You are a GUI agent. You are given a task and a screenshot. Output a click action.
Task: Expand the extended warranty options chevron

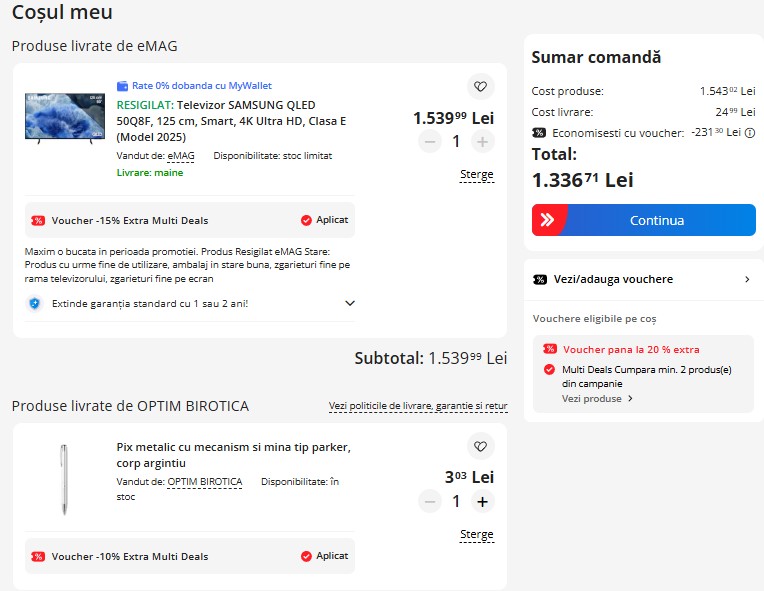pos(349,303)
